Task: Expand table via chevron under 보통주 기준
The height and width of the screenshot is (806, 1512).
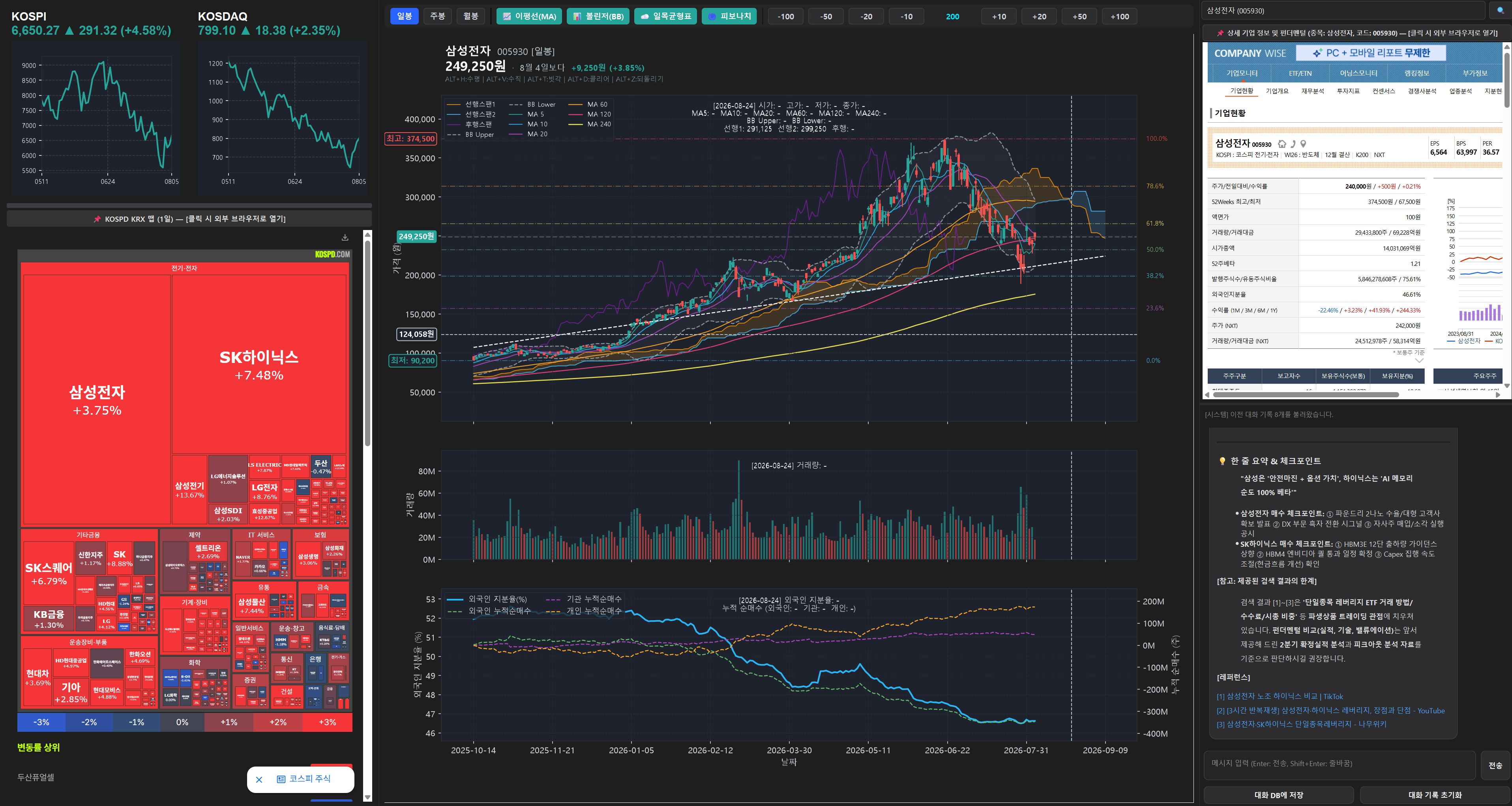Action: [1419, 361]
